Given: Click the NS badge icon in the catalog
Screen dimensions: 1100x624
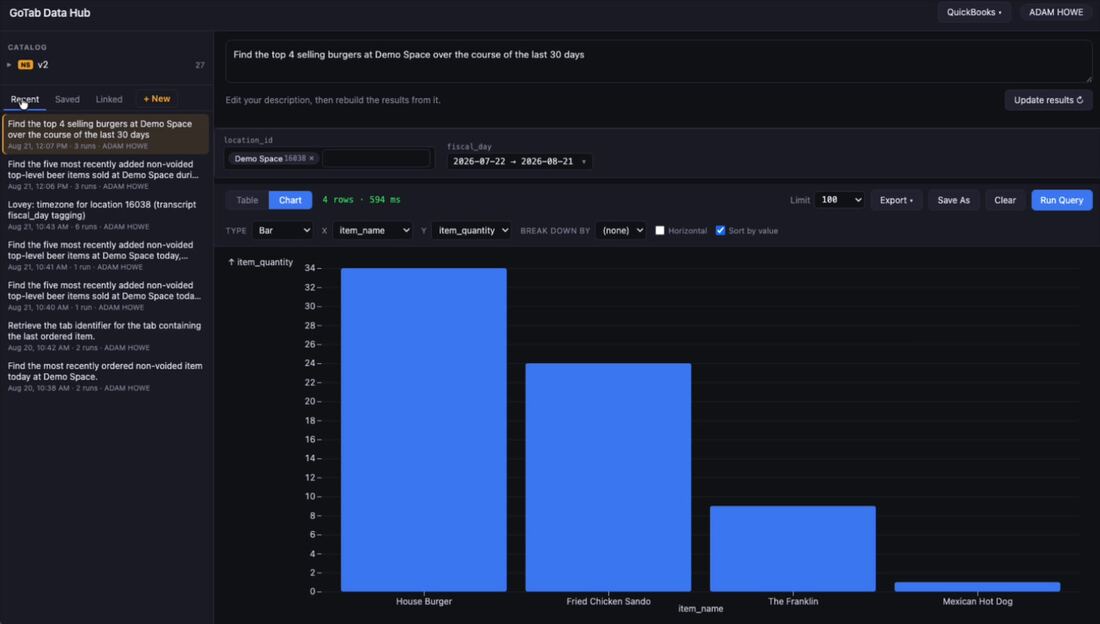Looking at the screenshot, I should (25, 65).
